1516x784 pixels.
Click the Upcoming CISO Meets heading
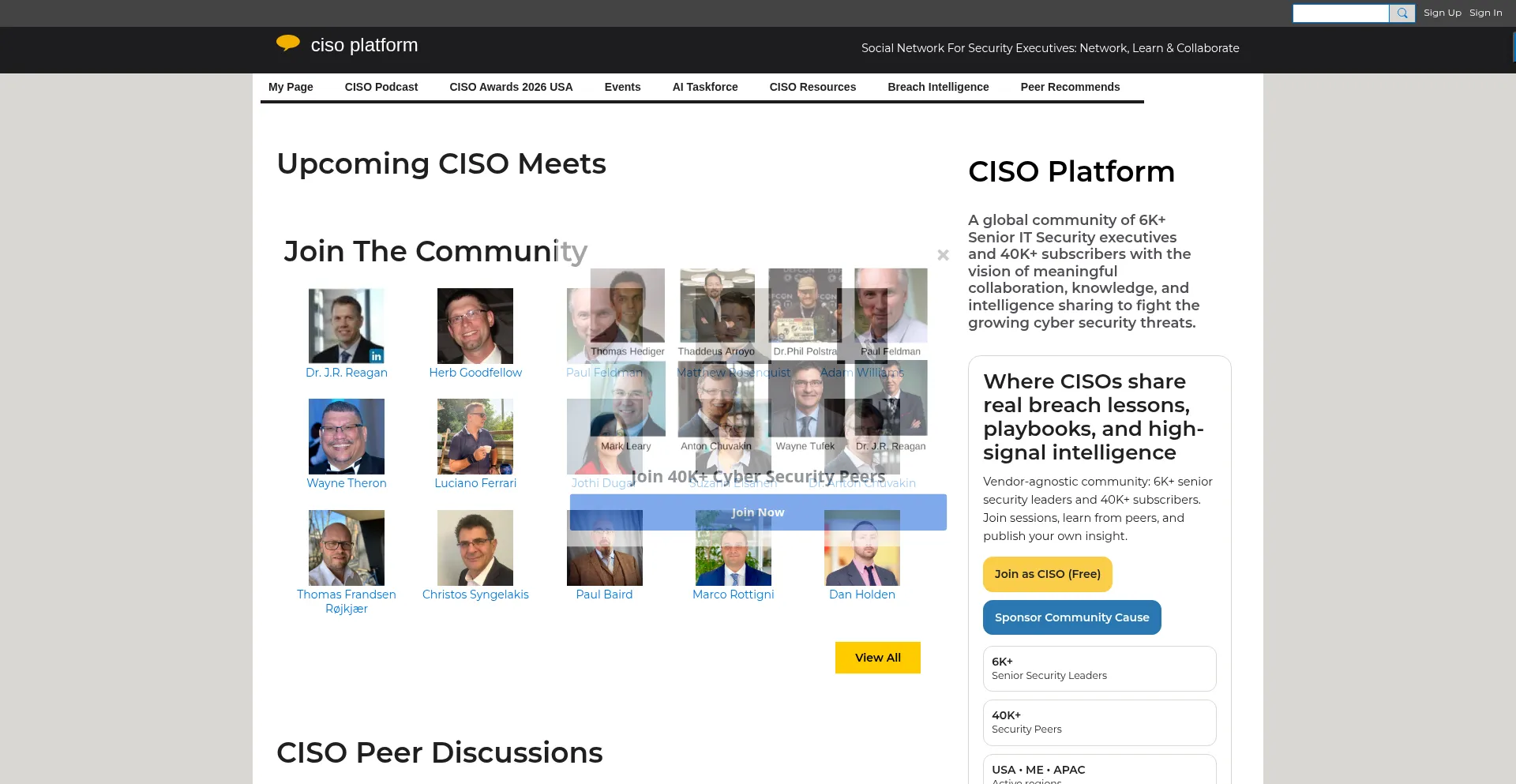pos(441,163)
